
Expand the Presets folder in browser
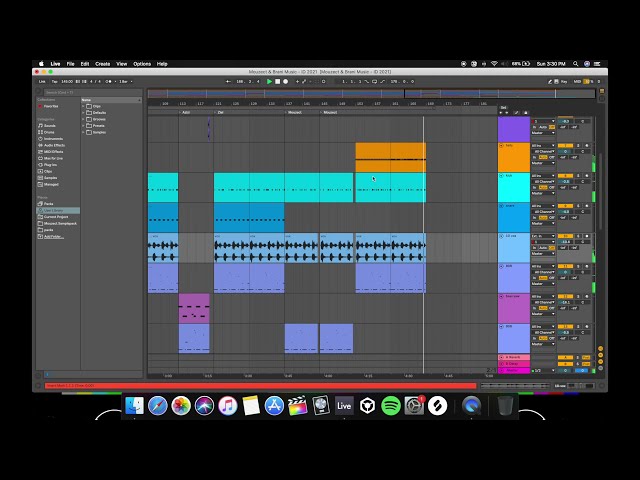point(83,126)
